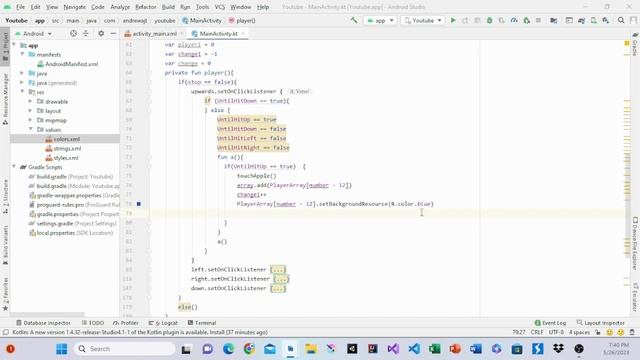Screen dimensions: 640x360
Task: Open Visual Studio Code from the taskbar
Action: pos(414,349)
